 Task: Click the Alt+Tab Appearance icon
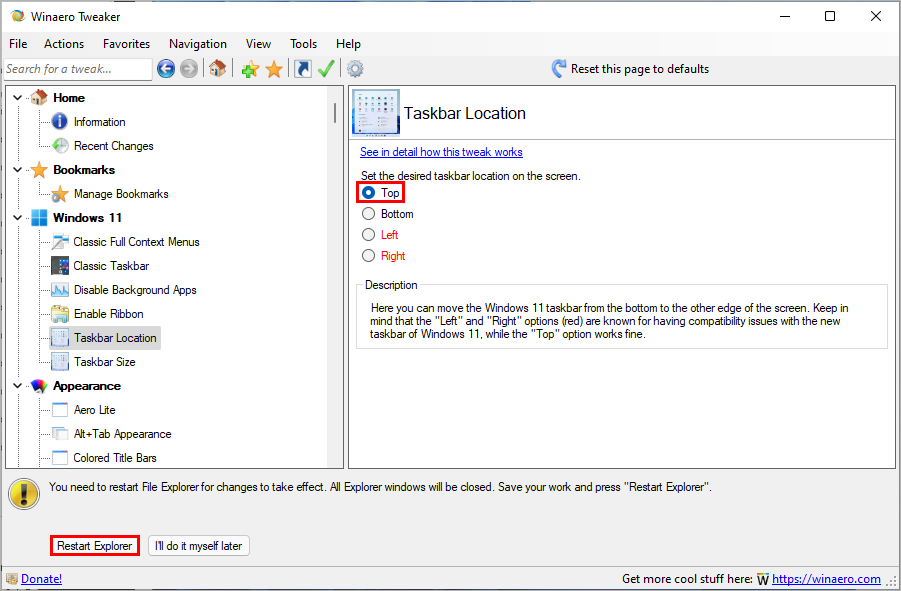(x=60, y=434)
